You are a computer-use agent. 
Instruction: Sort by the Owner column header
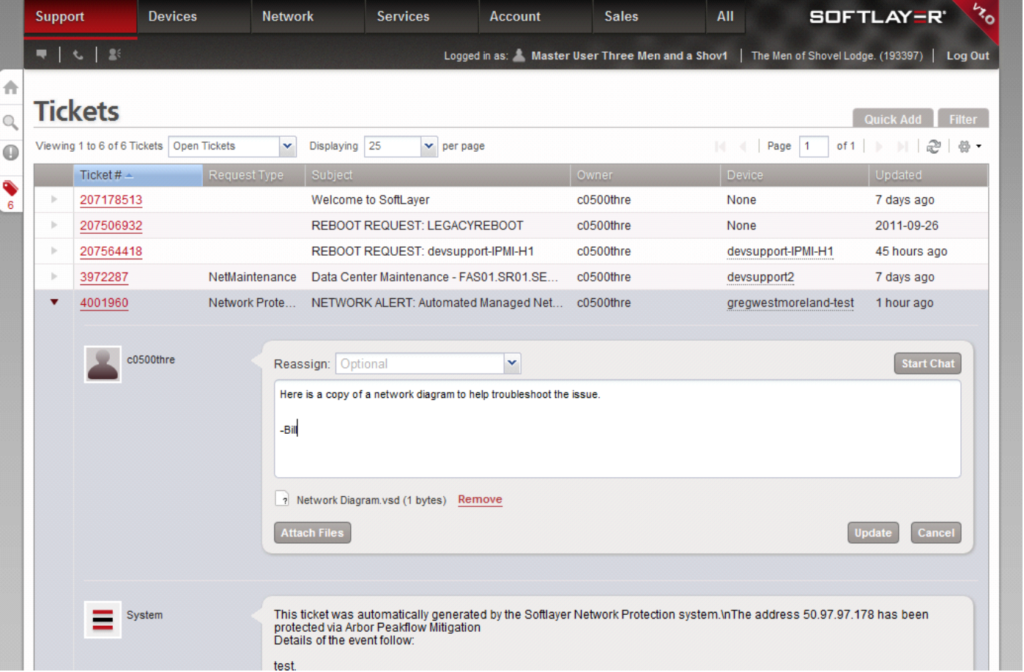point(645,175)
